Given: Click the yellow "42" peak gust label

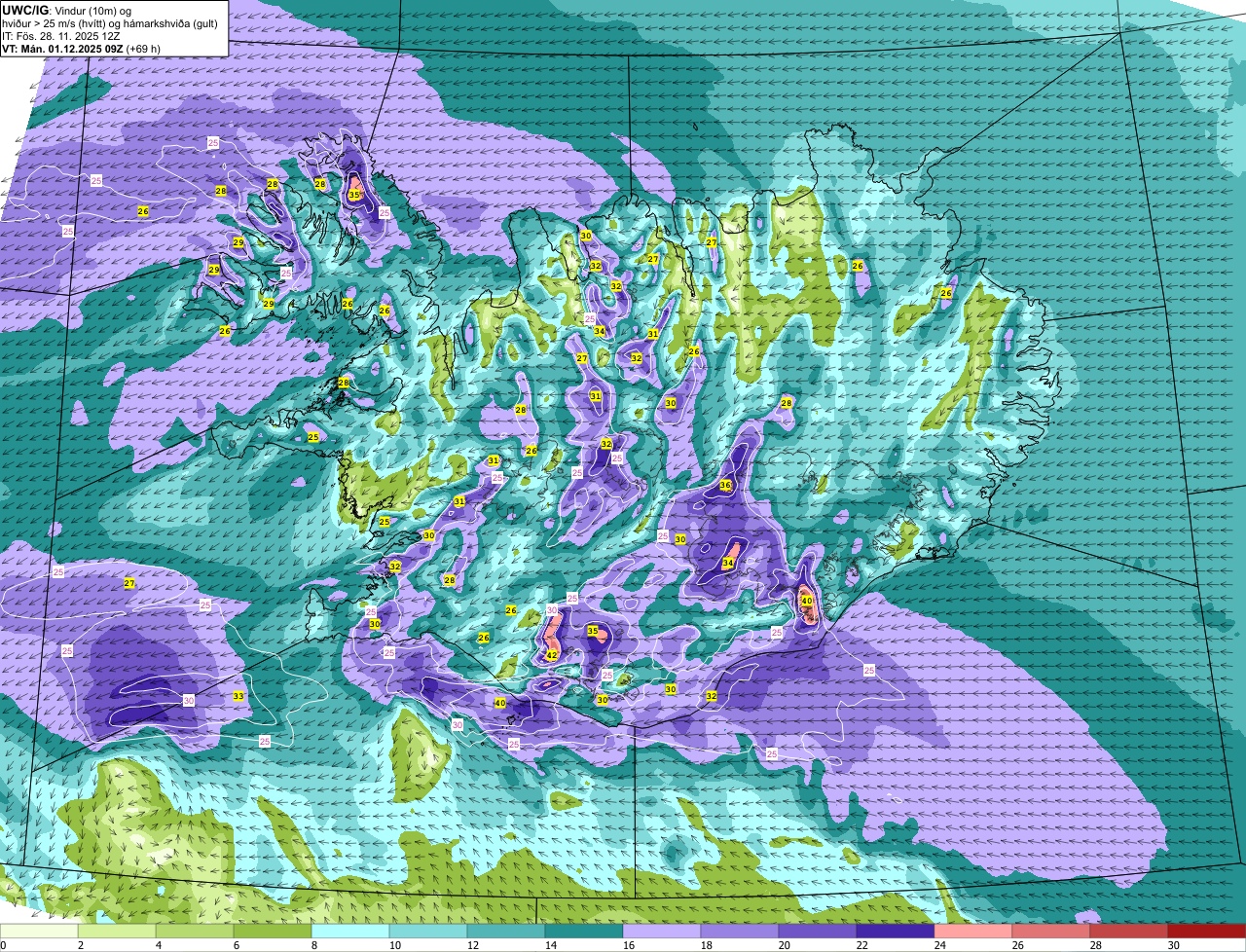Looking at the screenshot, I should (551, 656).
